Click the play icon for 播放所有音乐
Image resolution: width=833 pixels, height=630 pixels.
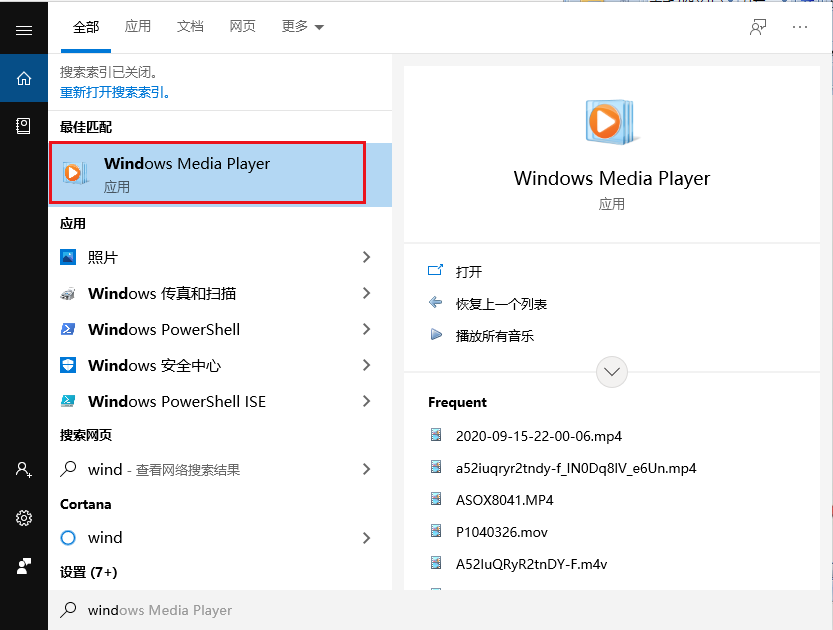[x=436, y=335]
